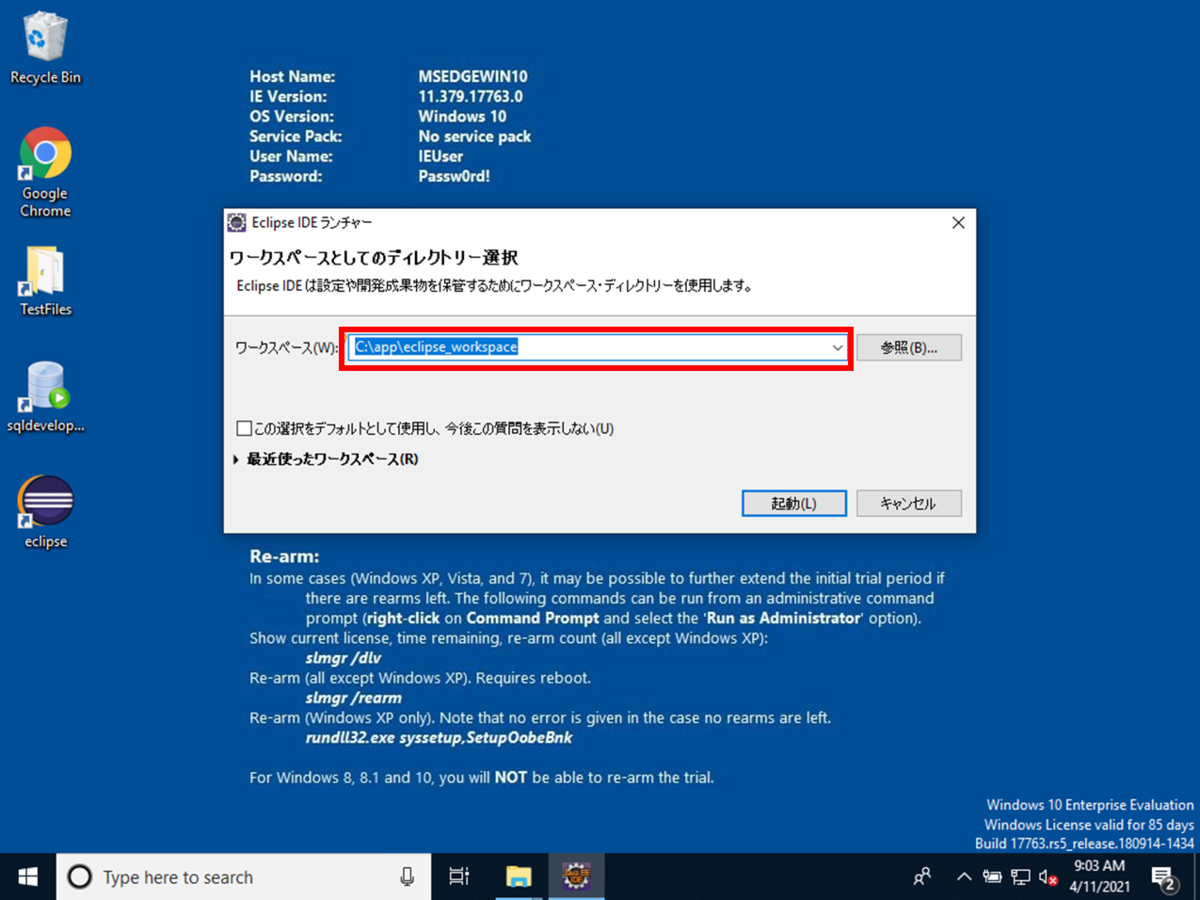1200x900 pixels.
Task: Open the Windows Start menu
Action: pos(28,877)
